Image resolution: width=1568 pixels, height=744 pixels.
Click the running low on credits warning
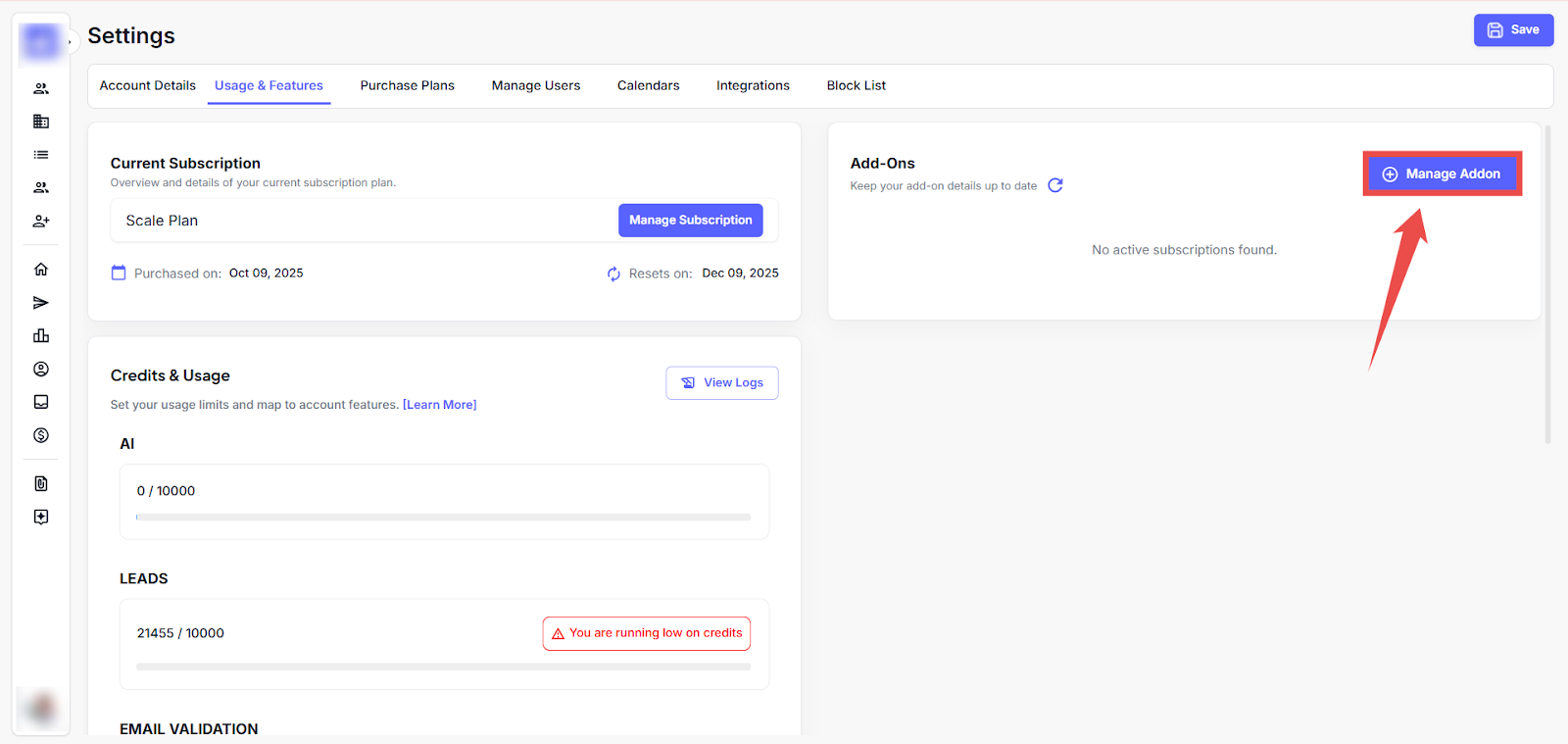647,633
